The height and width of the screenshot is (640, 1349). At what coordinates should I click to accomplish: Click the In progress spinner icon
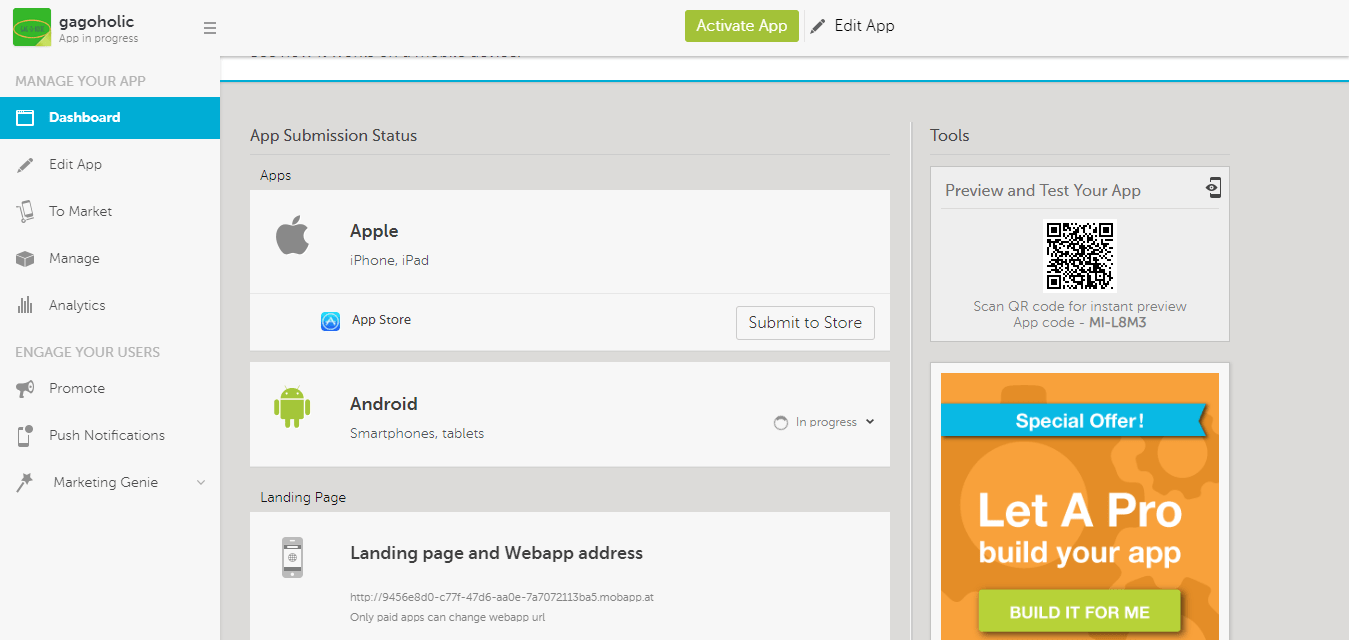(x=781, y=423)
